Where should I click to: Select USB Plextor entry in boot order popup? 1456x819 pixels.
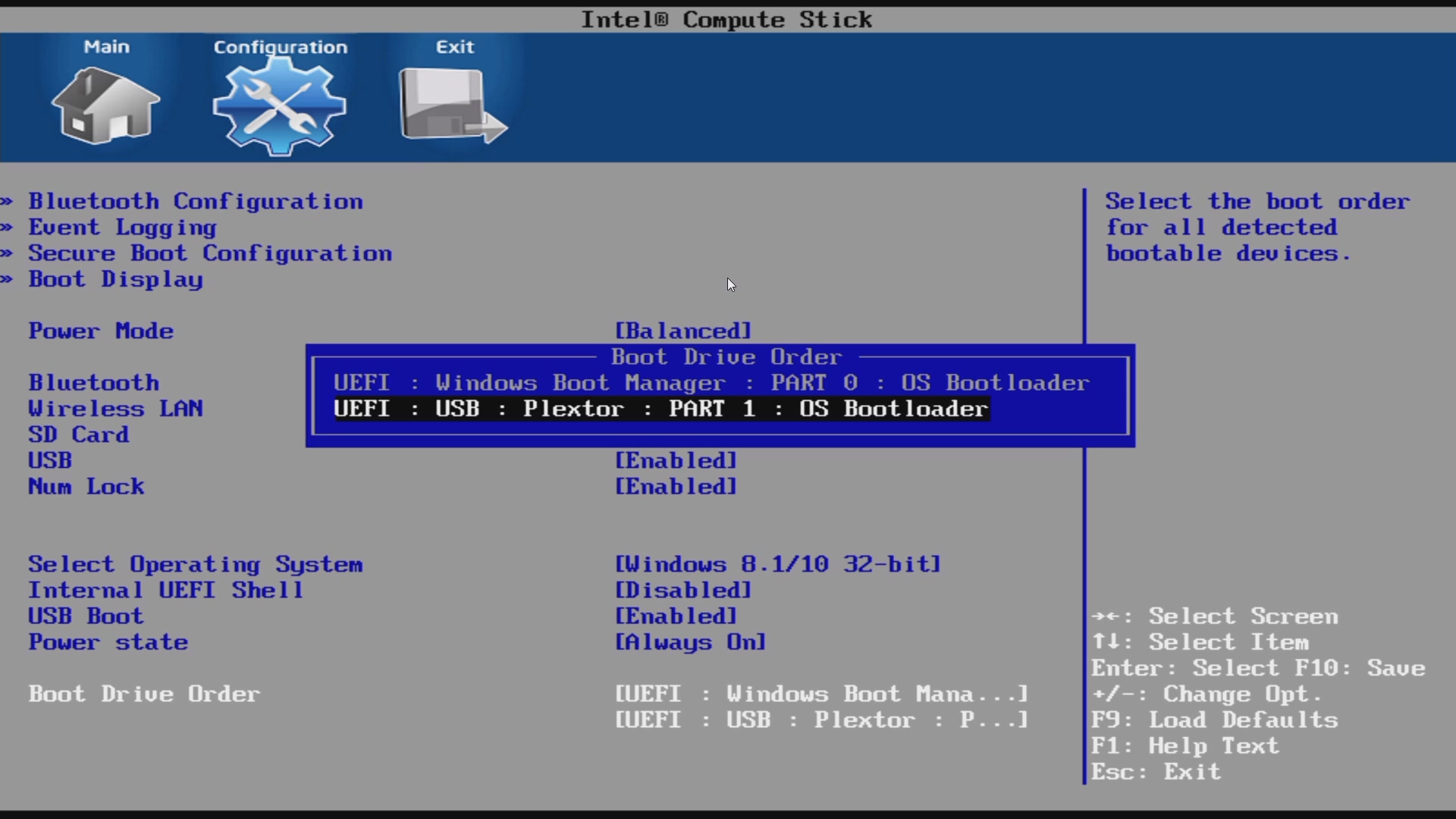pyautogui.click(x=661, y=409)
